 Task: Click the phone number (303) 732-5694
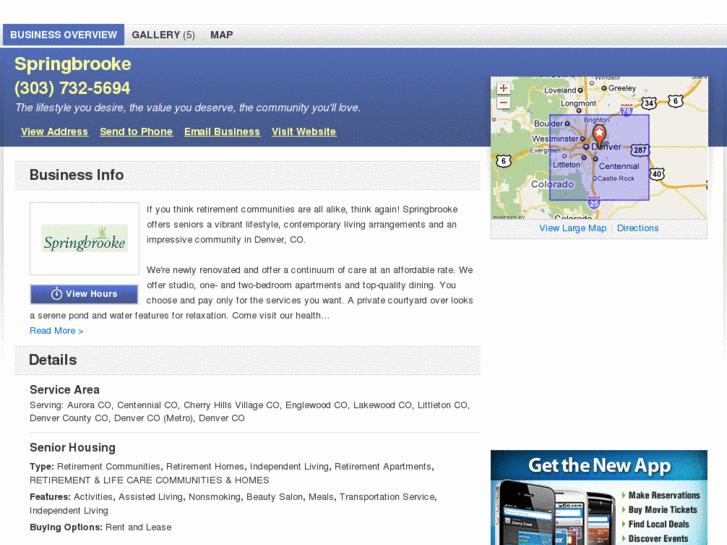72,88
